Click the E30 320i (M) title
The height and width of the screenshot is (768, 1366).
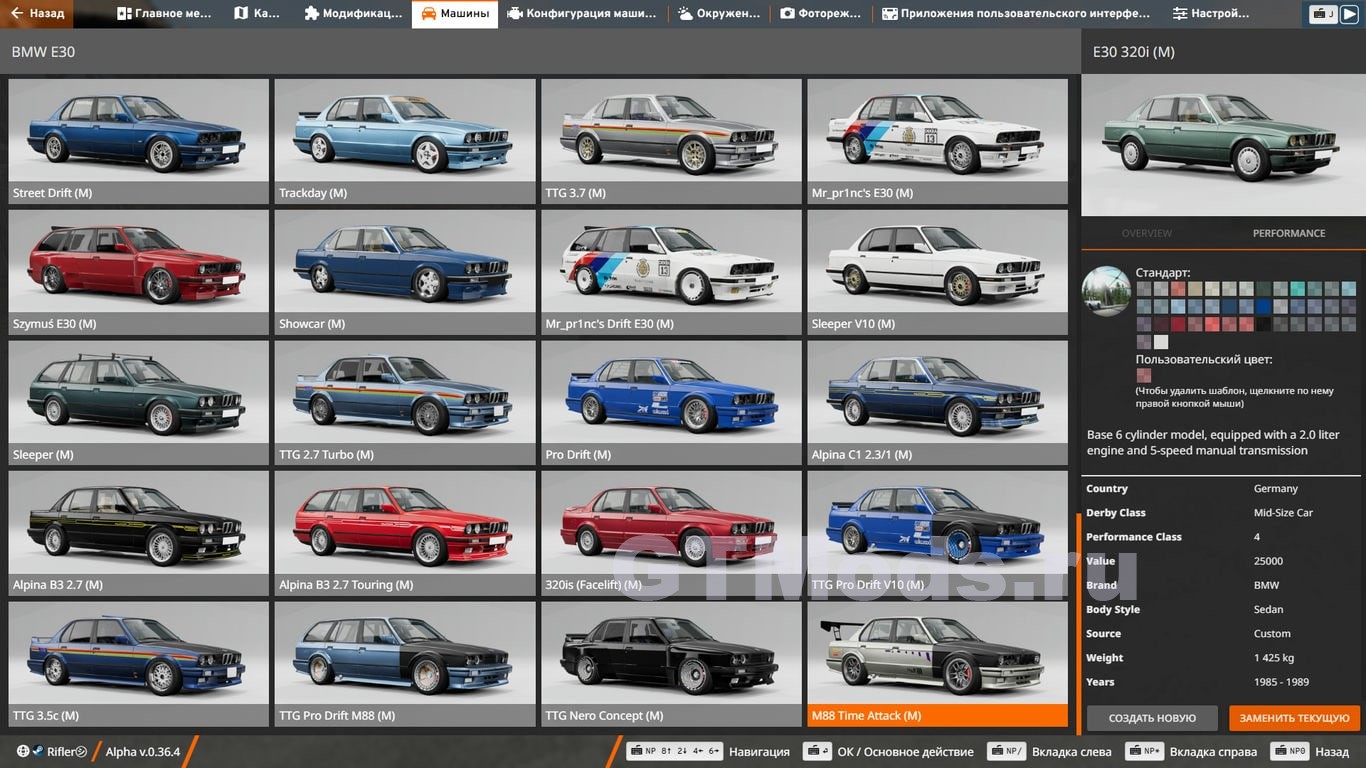[x=1133, y=51]
